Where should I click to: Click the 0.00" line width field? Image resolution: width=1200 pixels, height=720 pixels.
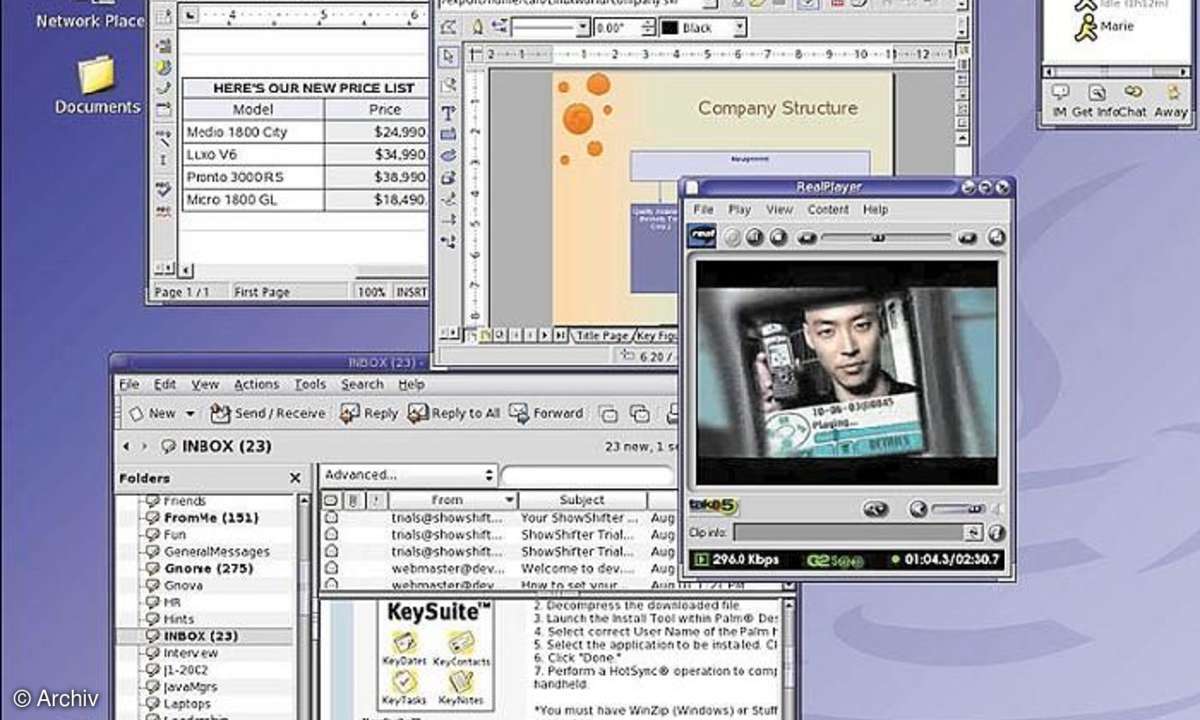(623, 28)
